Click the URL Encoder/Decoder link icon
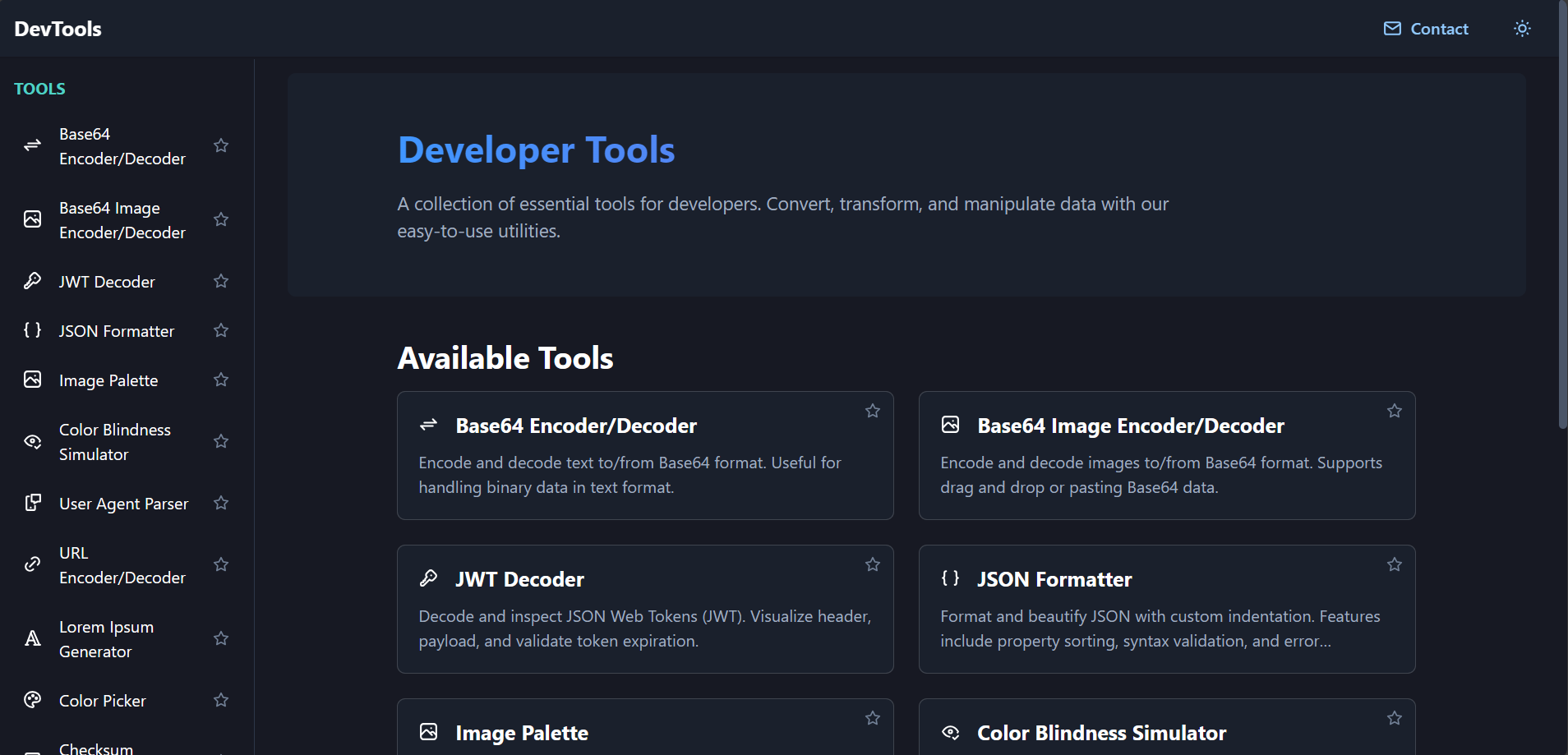 [x=33, y=564]
